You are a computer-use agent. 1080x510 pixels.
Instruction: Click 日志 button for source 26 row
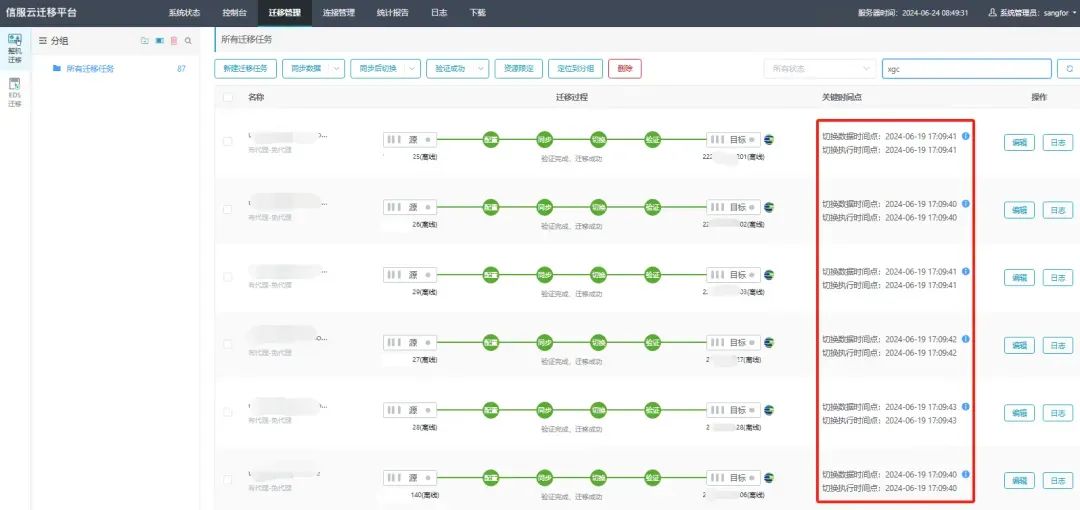[x=1058, y=210]
